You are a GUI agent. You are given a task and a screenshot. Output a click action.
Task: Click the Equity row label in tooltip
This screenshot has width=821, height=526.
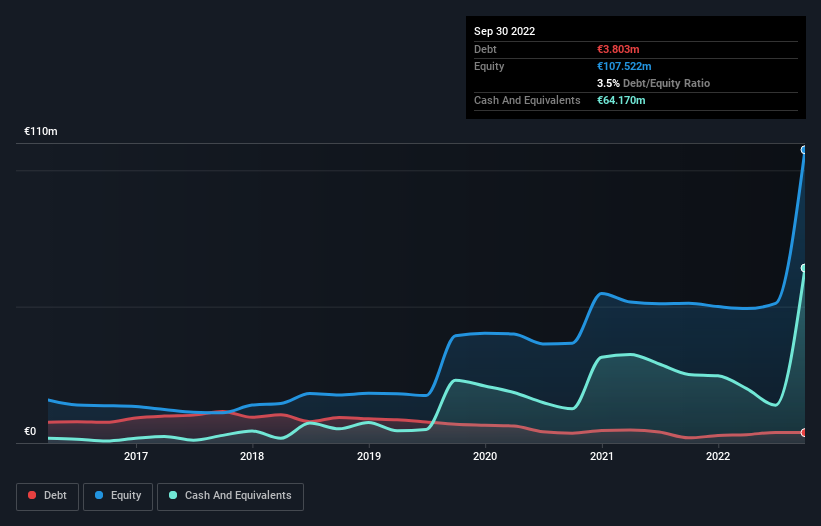(489, 66)
